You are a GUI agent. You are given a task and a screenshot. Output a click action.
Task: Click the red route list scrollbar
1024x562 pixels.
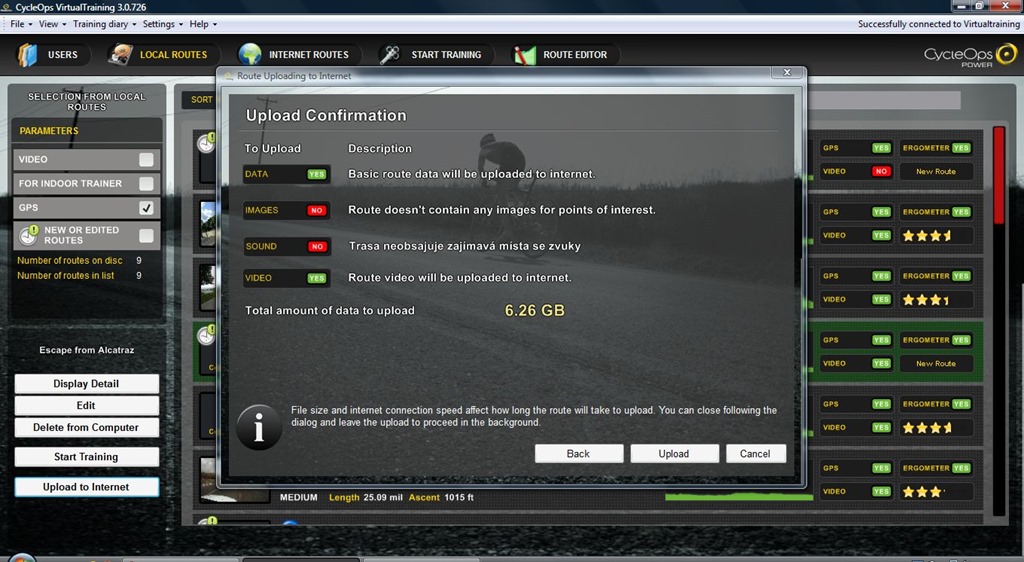pos(999,175)
